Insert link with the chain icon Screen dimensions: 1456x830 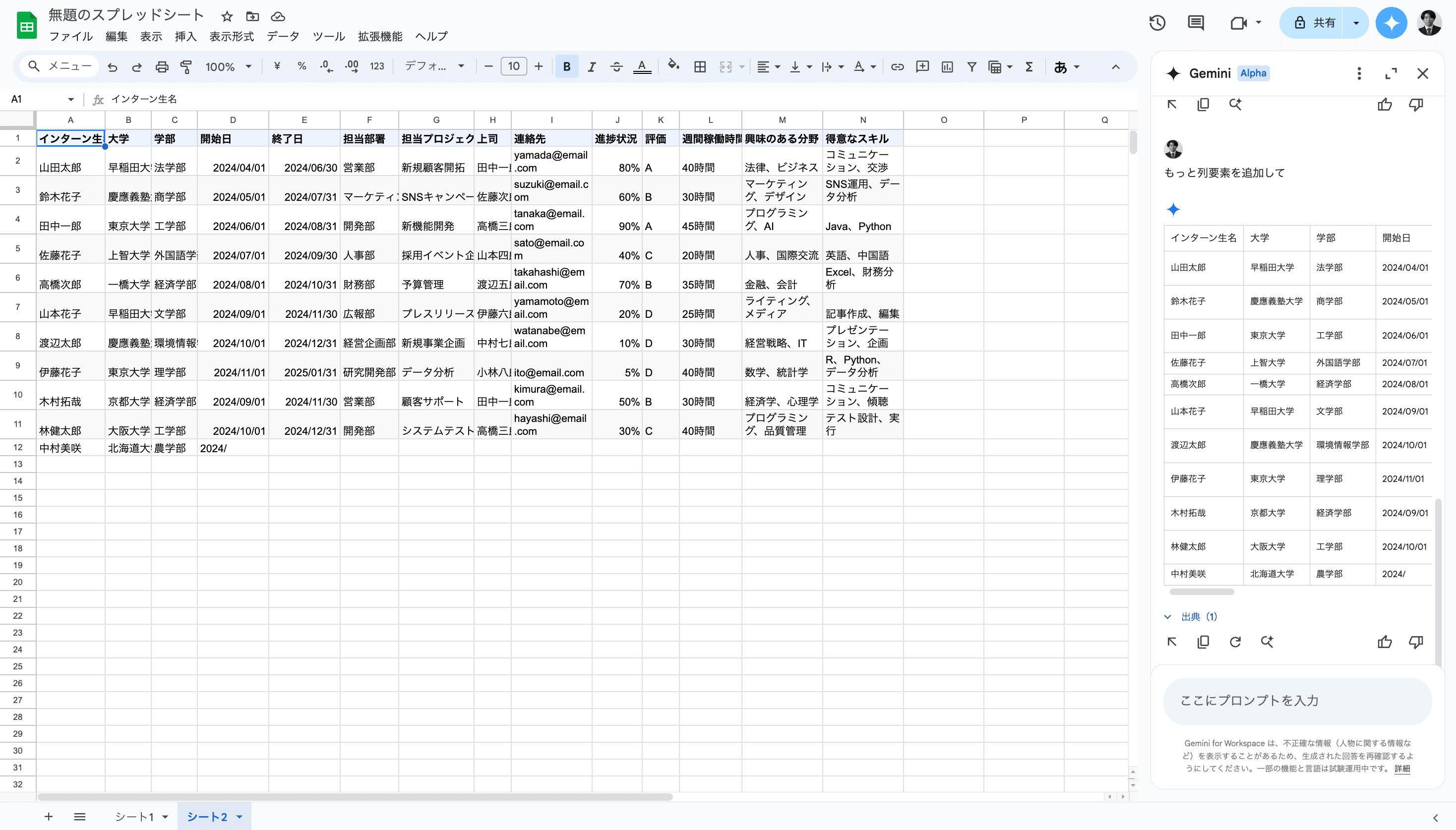pyautogui.click(x=897, y=67)
